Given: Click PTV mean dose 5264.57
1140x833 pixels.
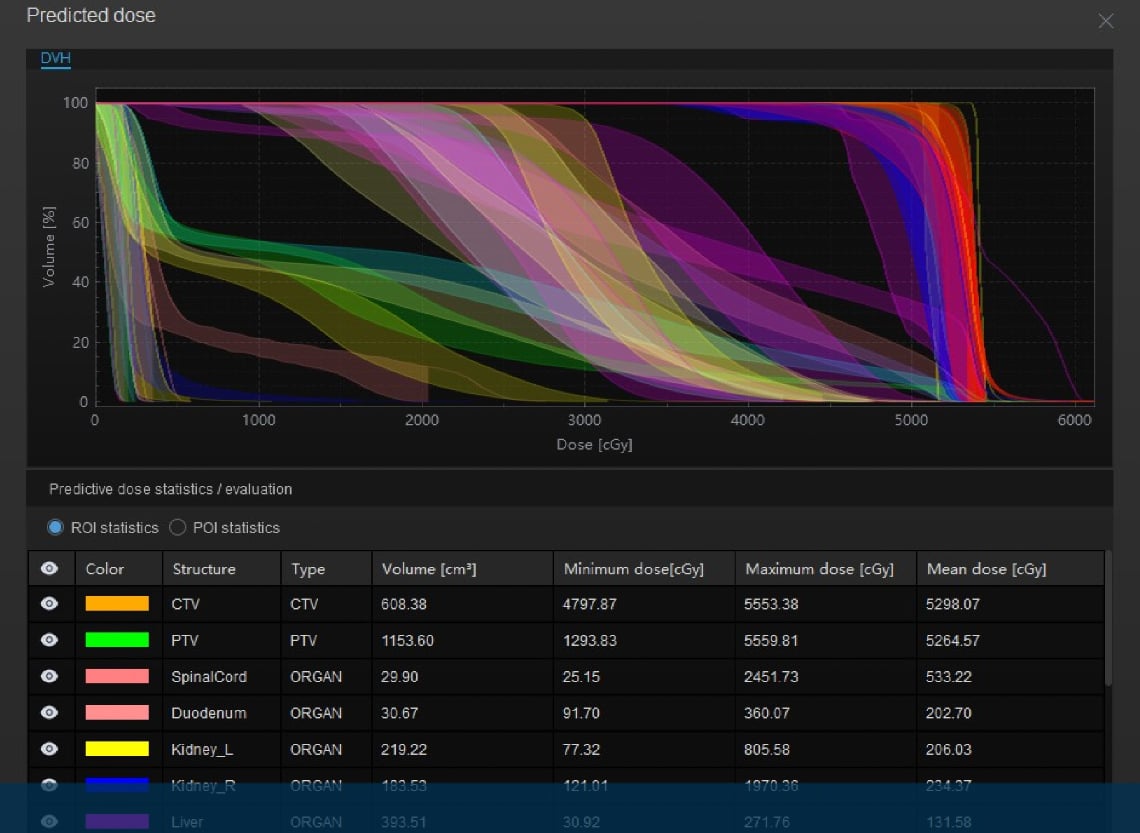Looking at the screenshot, I should pos(952,640).
